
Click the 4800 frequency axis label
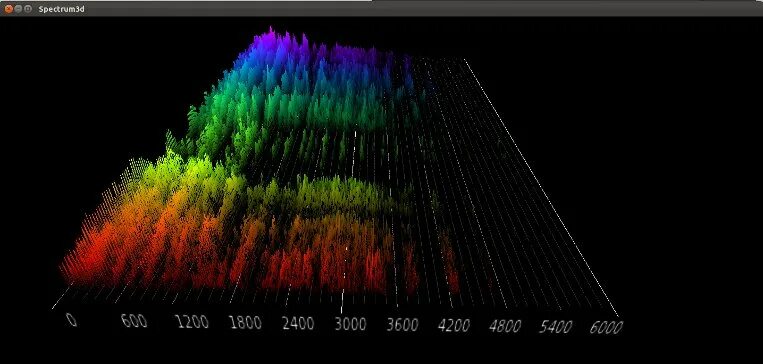[x=505, y=326]
